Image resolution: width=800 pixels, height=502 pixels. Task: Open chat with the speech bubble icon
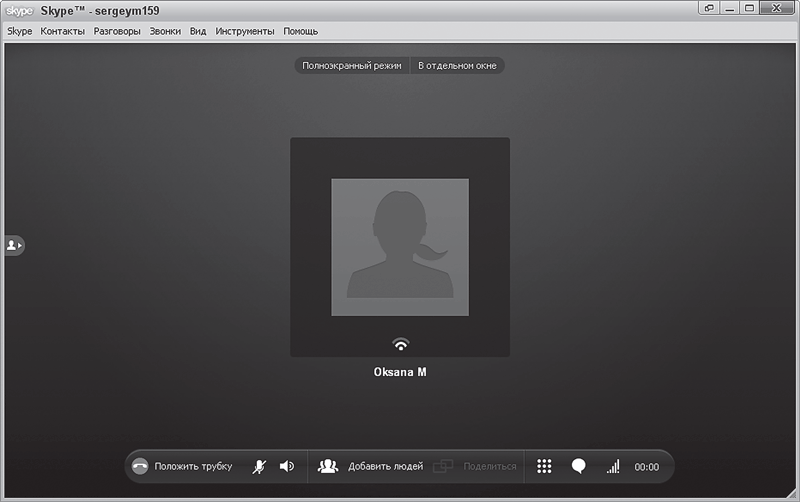(579, 466)
